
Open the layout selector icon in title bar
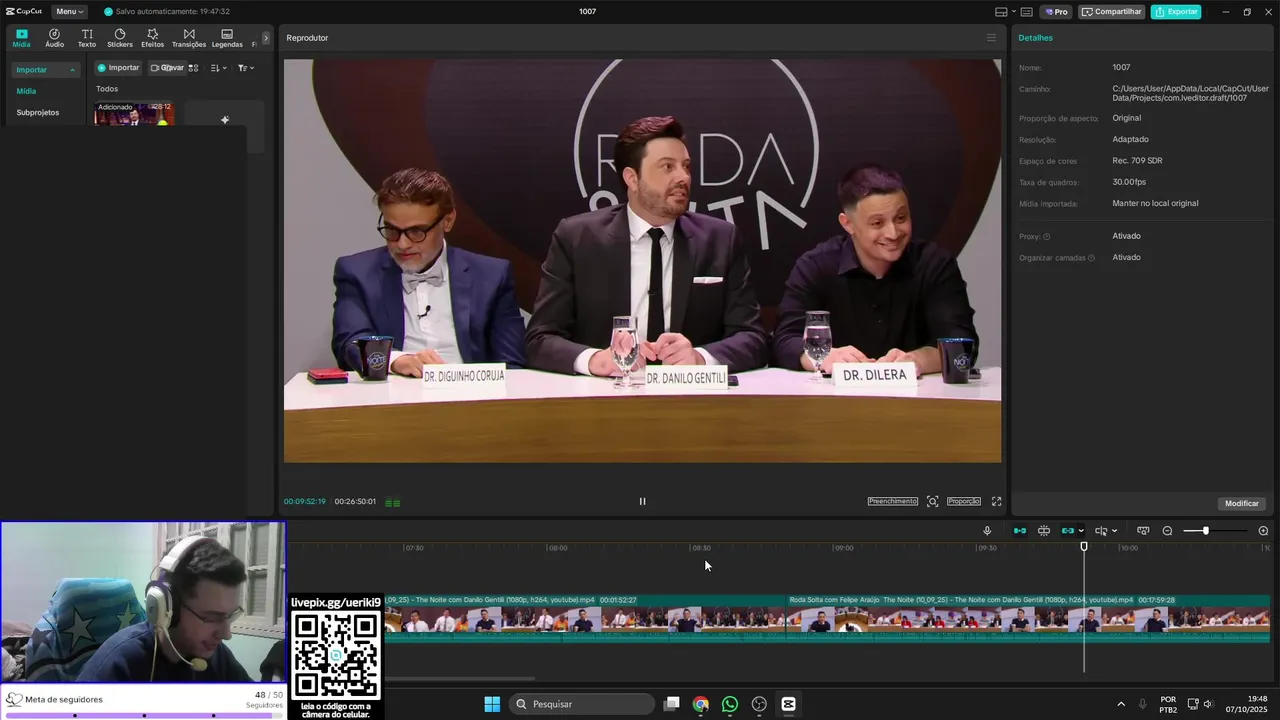pyautogui.click(x=1001, y=12)
